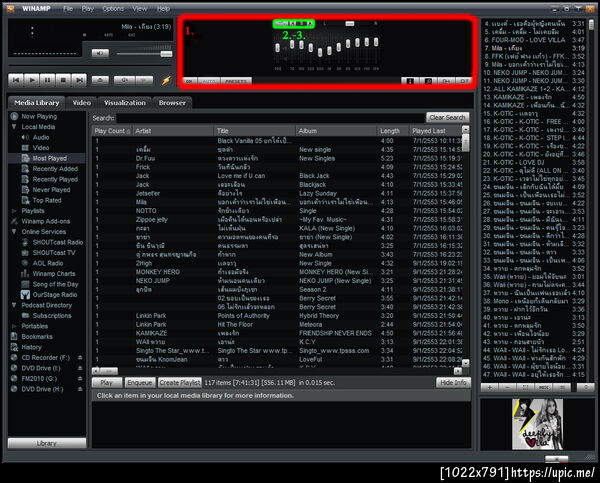Eject the DVD Drive (I:)
This screenshot has height=483, width=600.
pyautogui.click(x=80, y=368)
